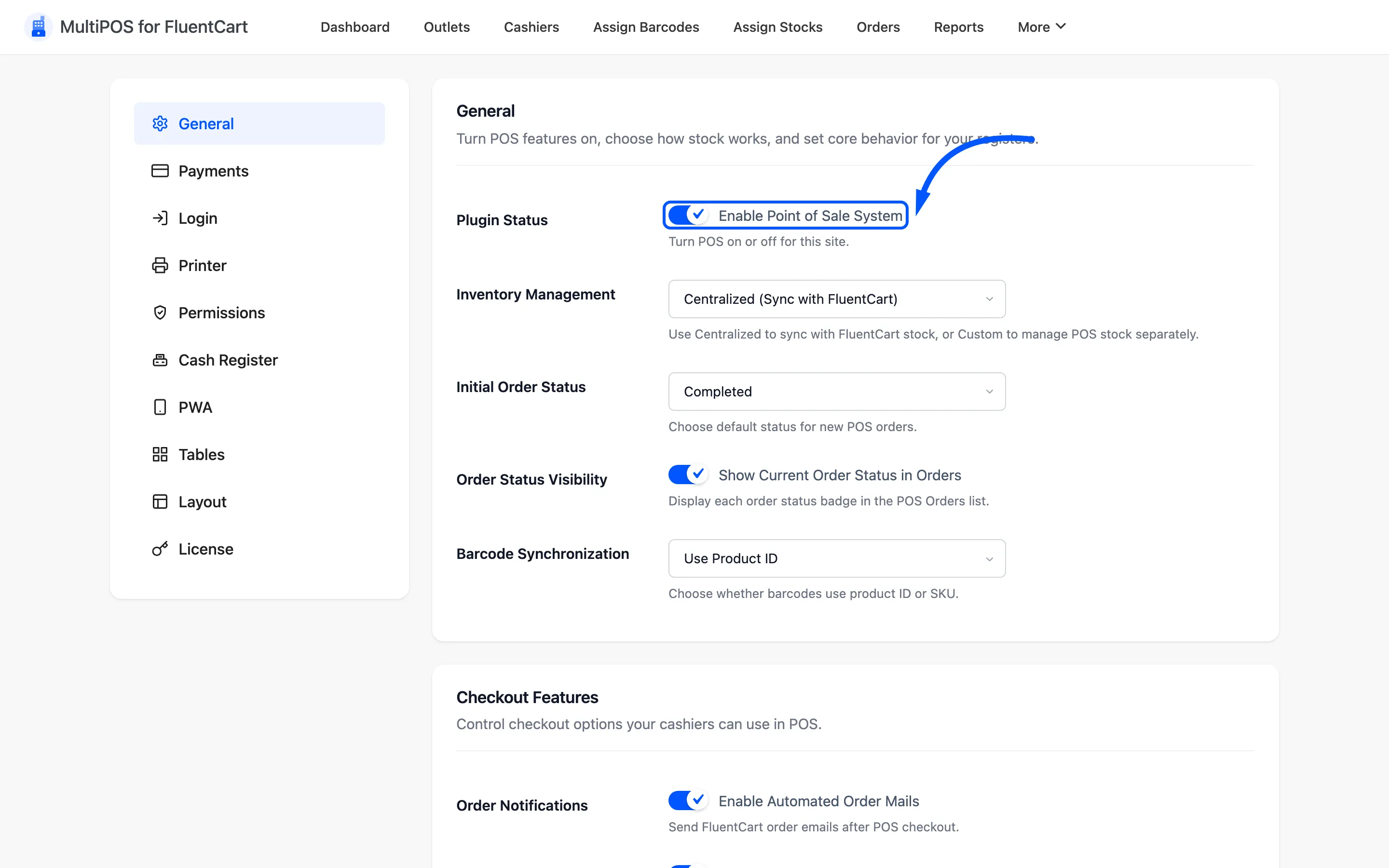
Task: Toggle Show Current Order Status in Orders
Action: tap(688, 475)
